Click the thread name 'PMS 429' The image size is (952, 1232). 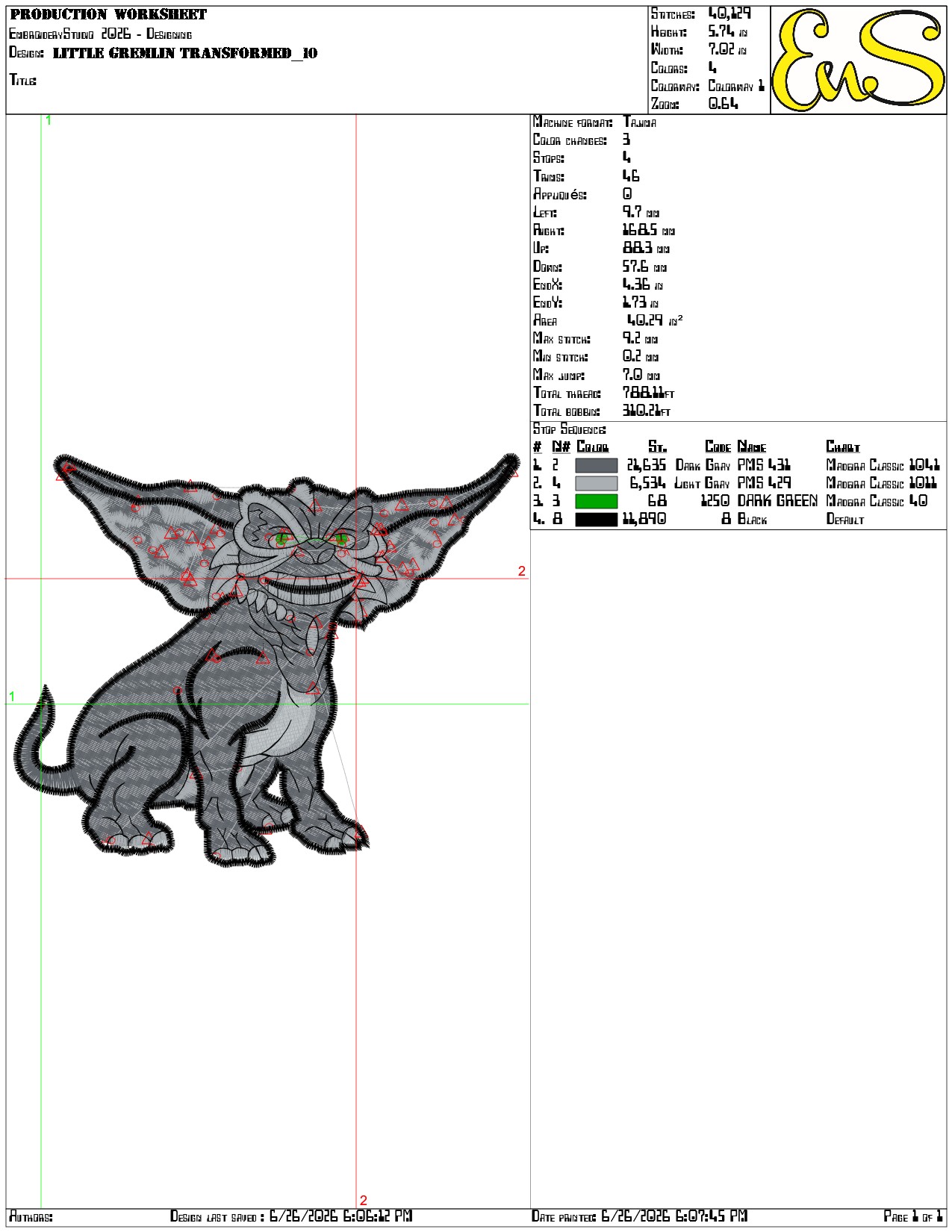pyautogui.click(x=765, y=483)
